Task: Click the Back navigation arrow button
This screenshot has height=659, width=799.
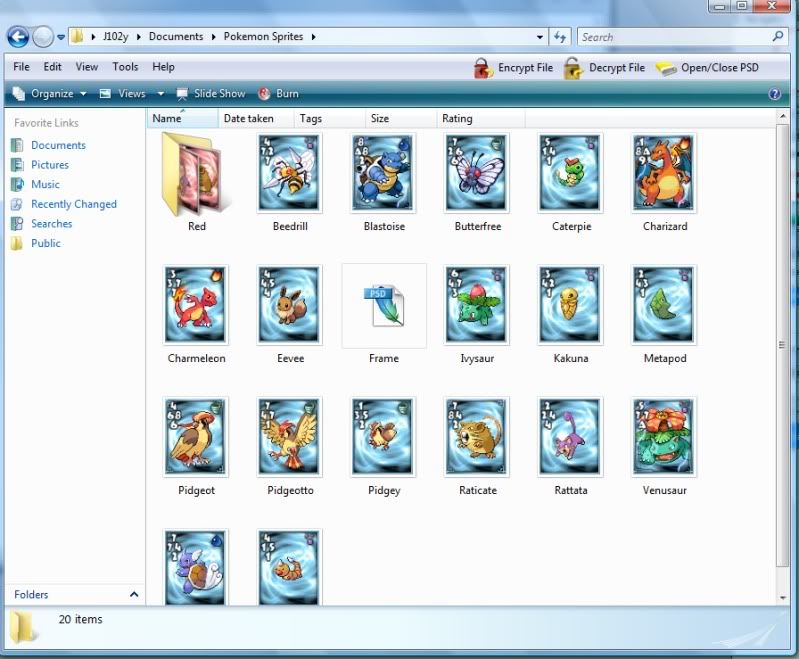Action: point(18,37)
